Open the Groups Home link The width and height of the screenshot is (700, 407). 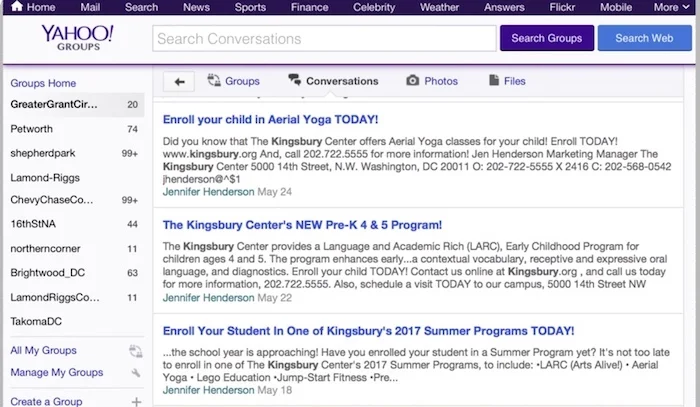43,83
